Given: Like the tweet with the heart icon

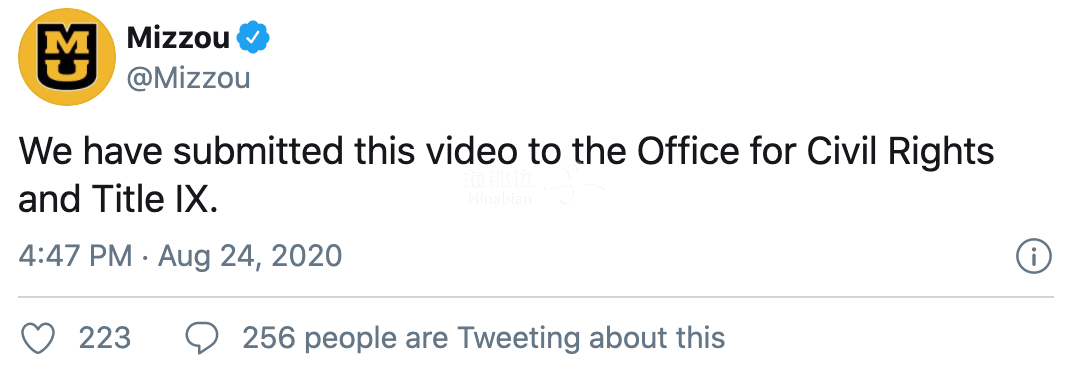Looking at the screenshot, I should pos(38,338).
